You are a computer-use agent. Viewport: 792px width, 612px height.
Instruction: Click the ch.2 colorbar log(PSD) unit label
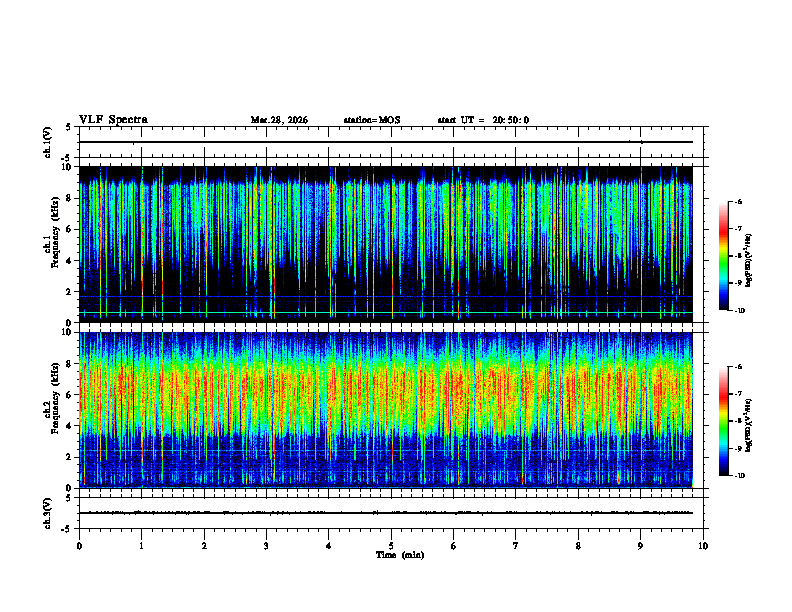coord(749,426)
